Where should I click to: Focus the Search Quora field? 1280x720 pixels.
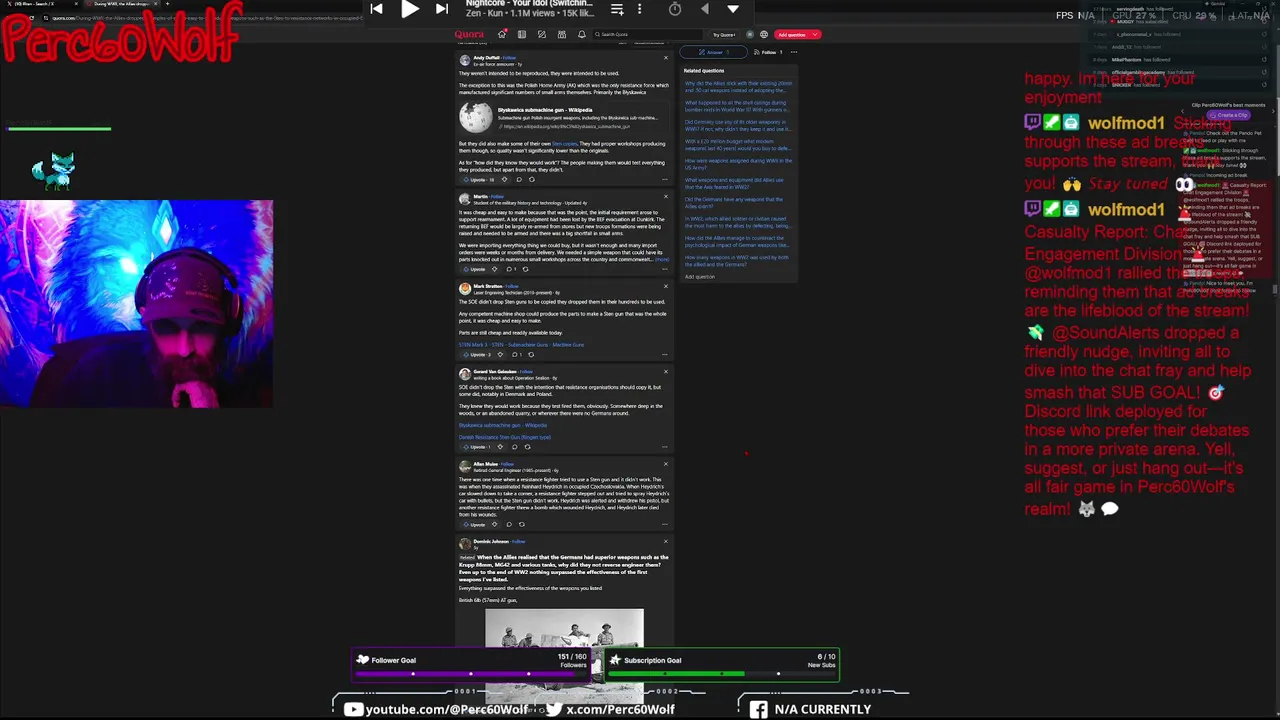(x=646, y=34)
